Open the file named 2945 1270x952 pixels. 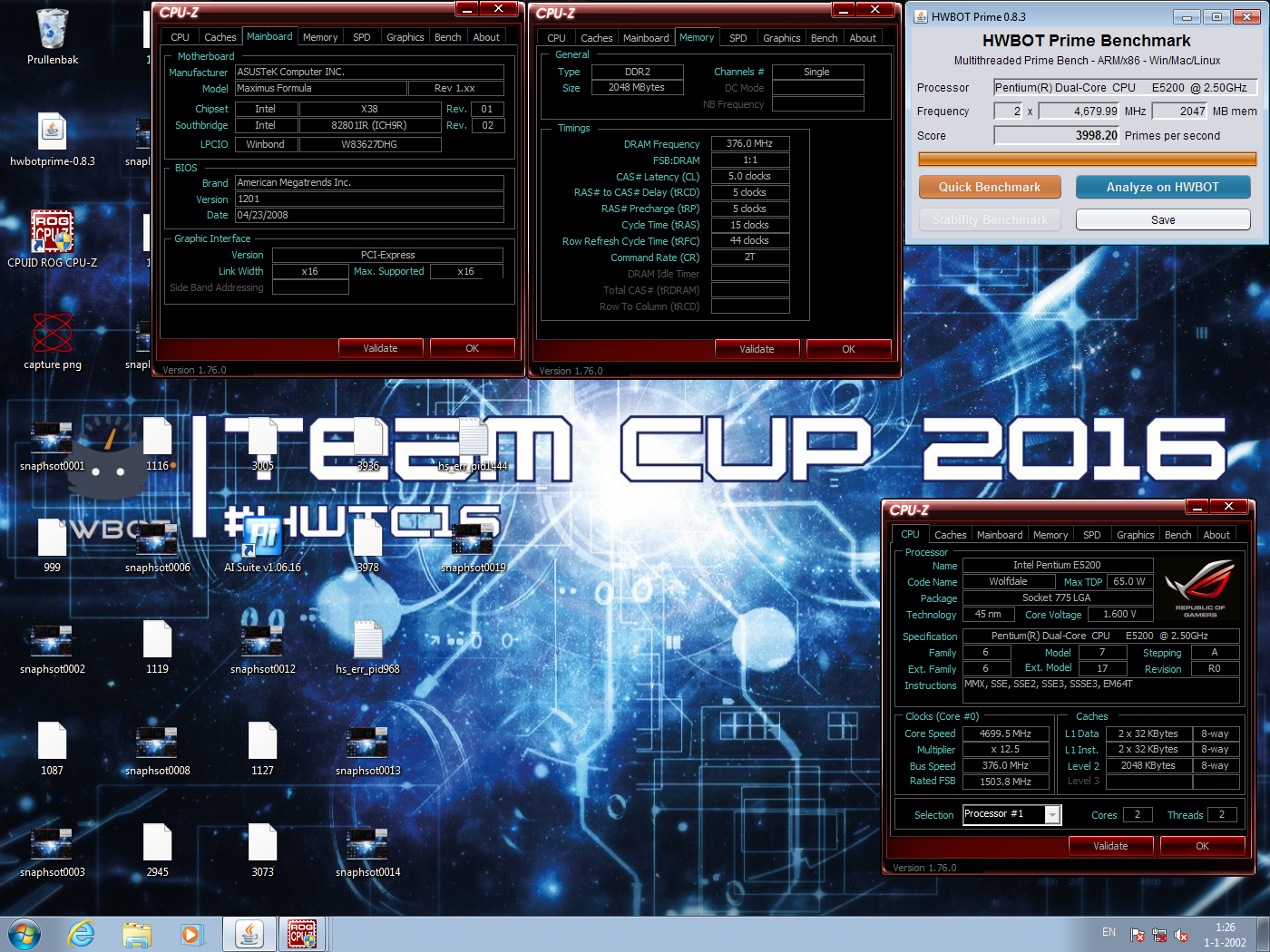[x=158, y=850]
